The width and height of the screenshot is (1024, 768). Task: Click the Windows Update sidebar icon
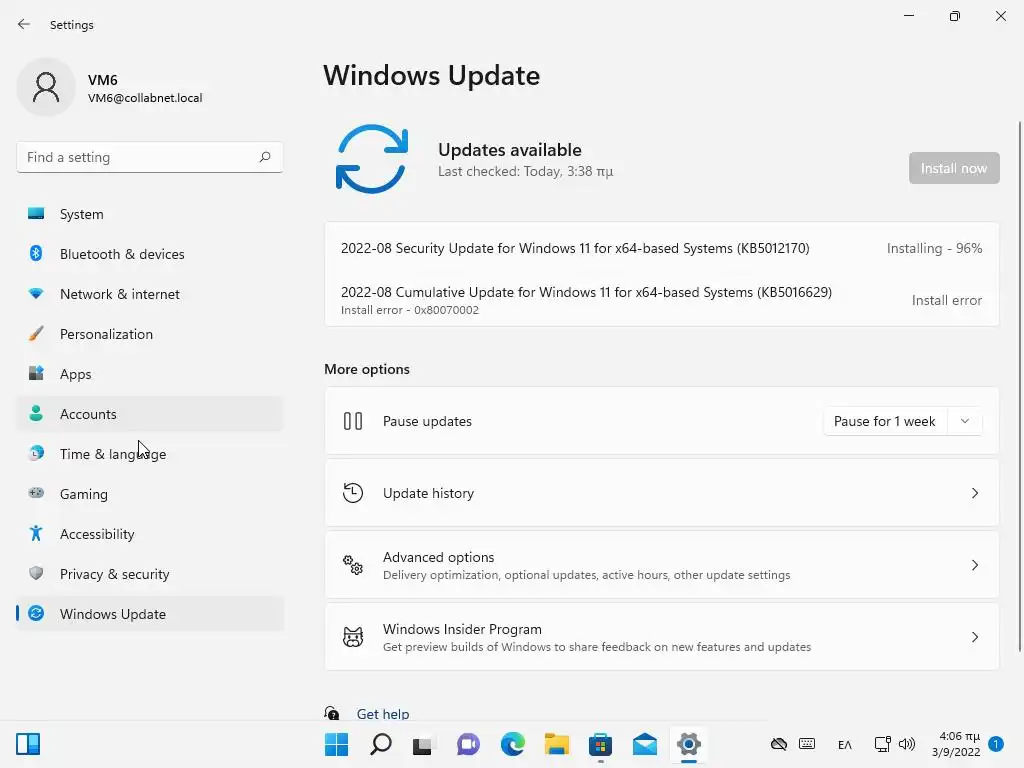(36, 613)
